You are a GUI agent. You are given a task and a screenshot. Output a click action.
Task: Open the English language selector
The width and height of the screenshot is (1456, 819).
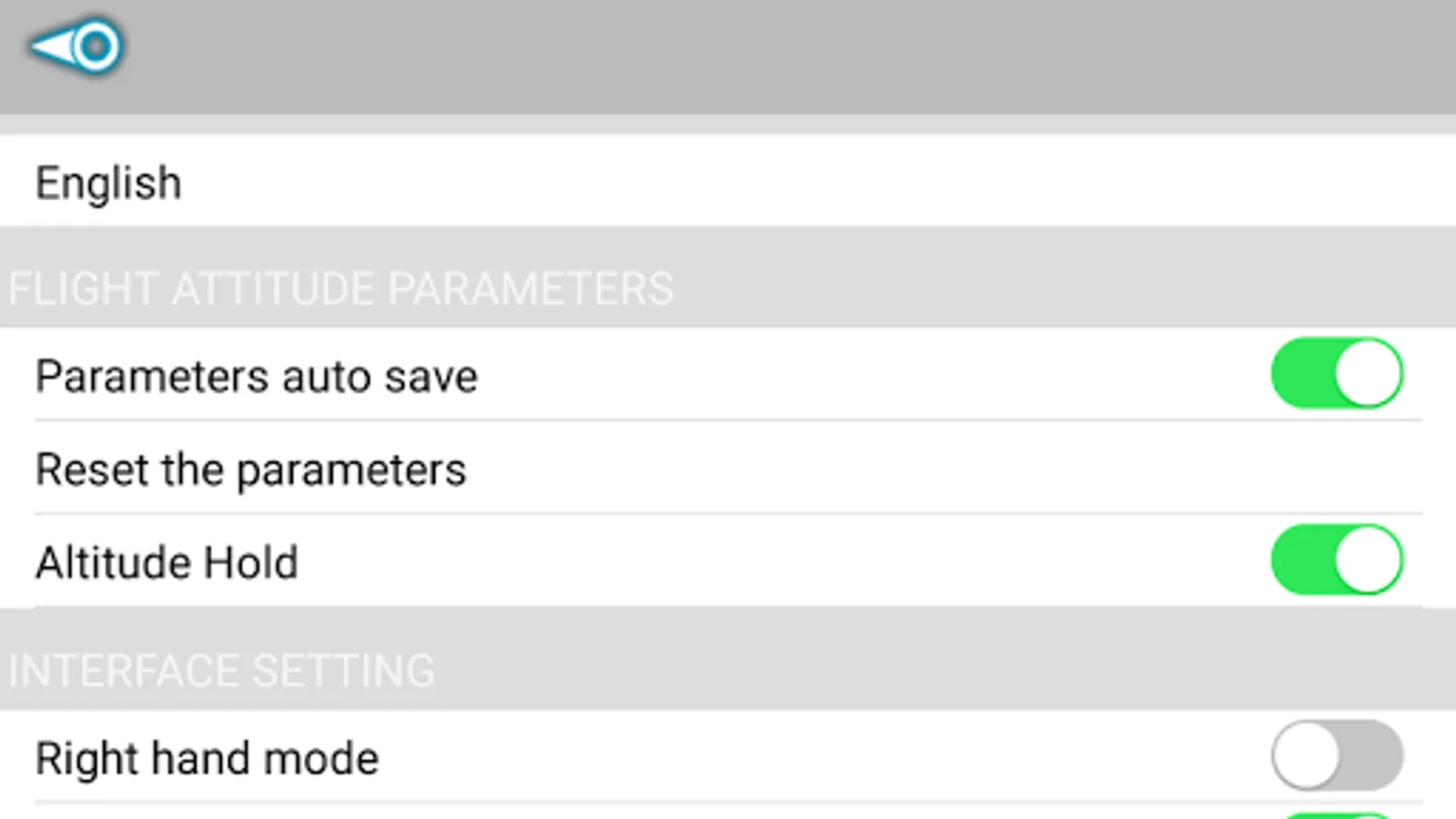[x=109, y=183]
